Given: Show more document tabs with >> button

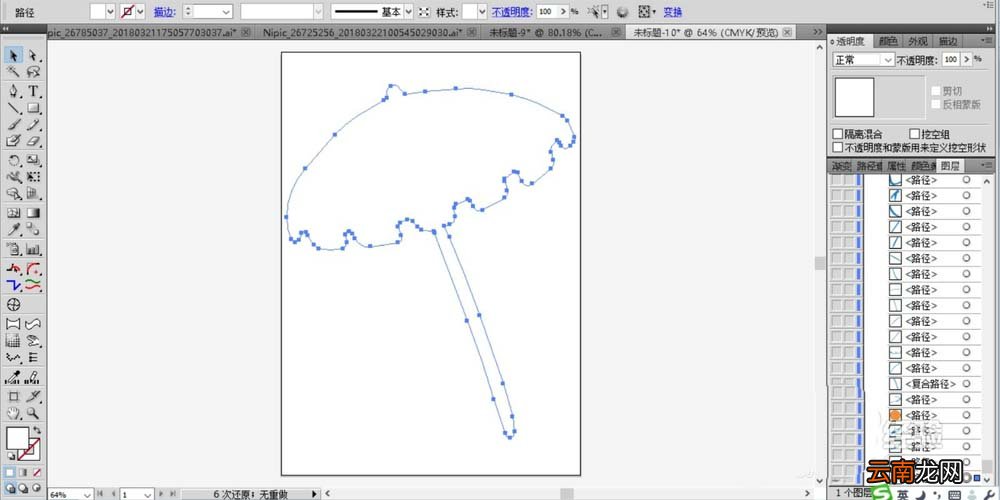Looking at the screenshot, I should [x=817, y=32].
